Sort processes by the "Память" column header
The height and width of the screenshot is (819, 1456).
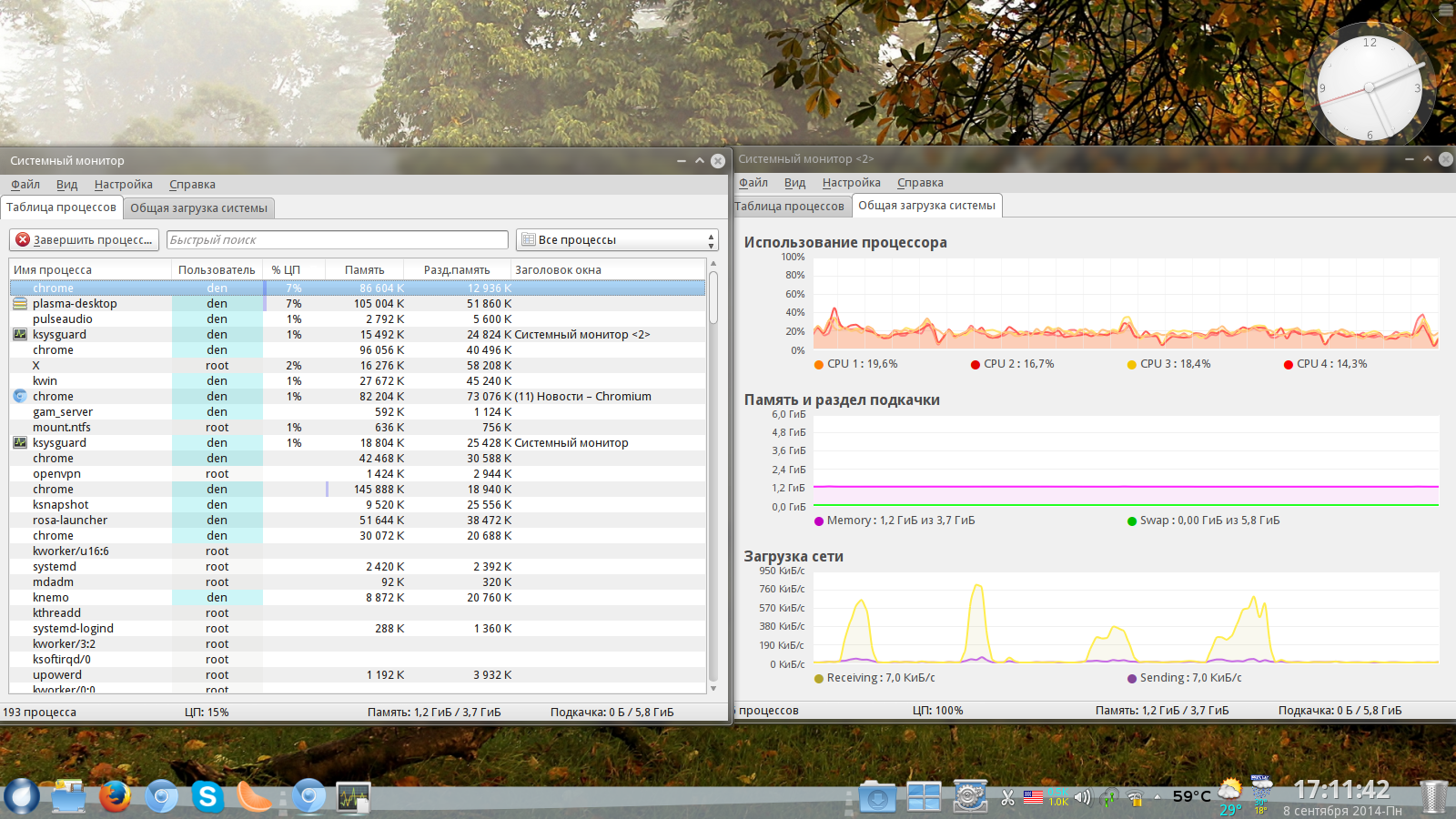point(364,270)
